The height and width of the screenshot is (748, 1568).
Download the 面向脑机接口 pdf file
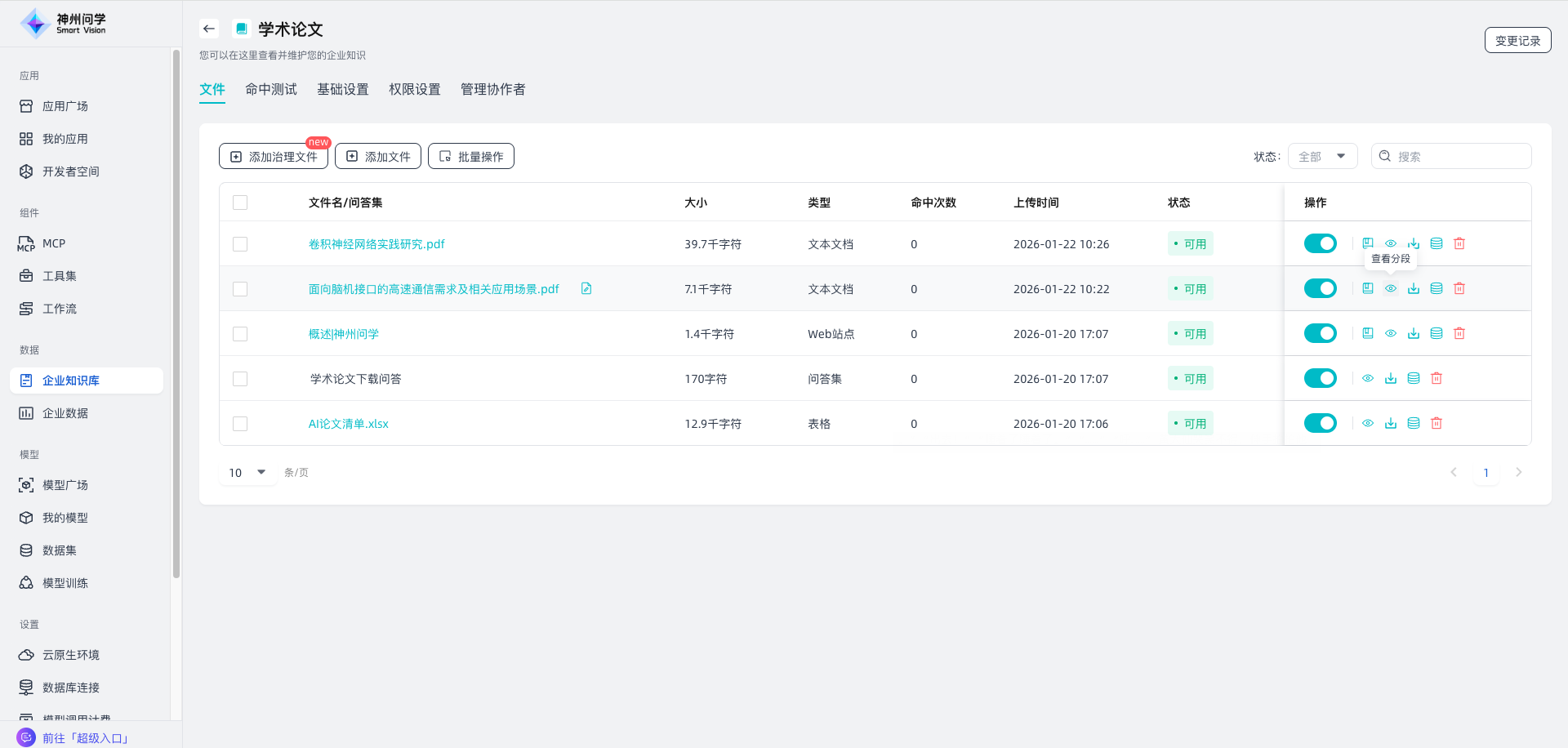pos(1414,288)
